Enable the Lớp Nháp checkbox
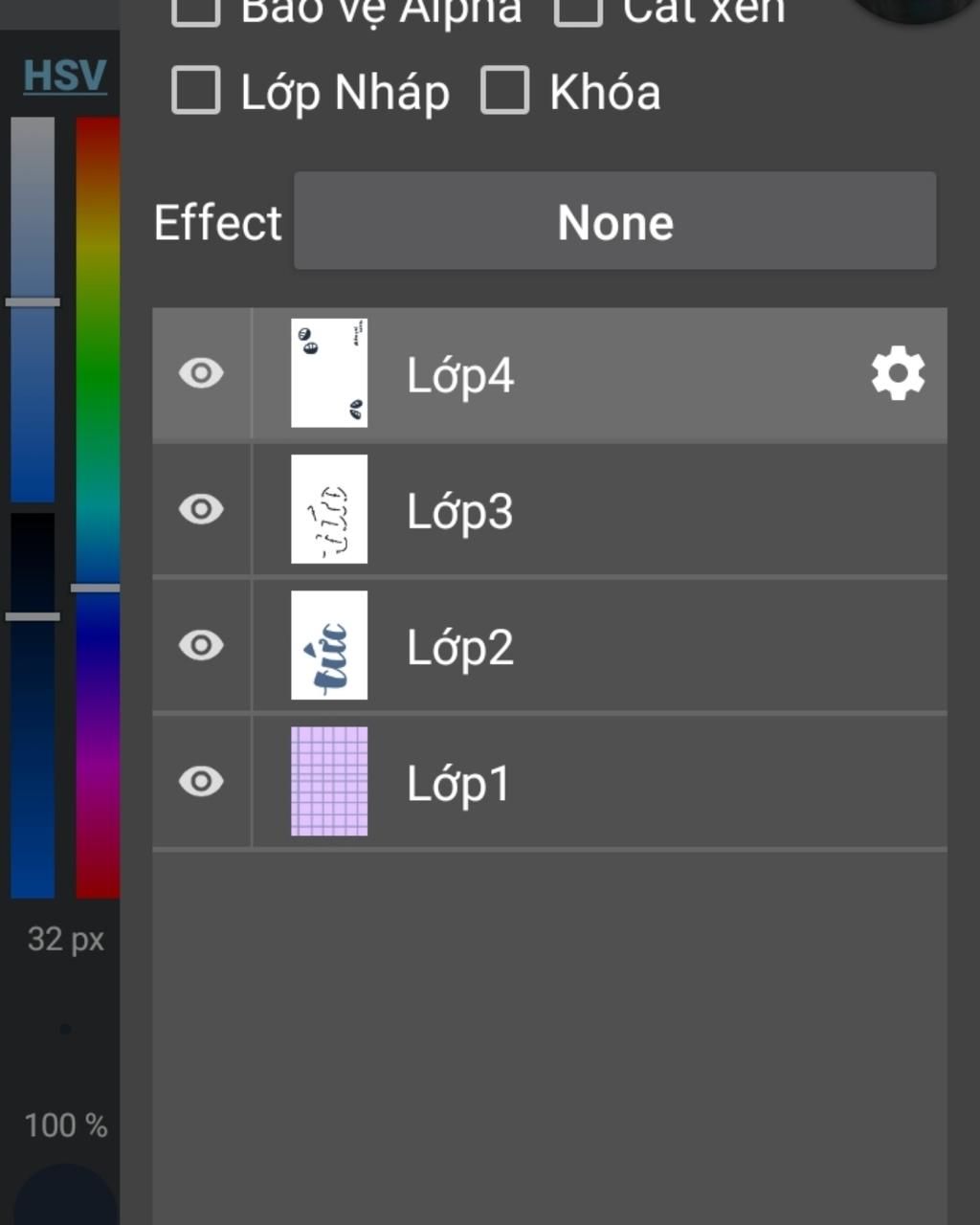The image size is (980, 1225). point(196,91)
